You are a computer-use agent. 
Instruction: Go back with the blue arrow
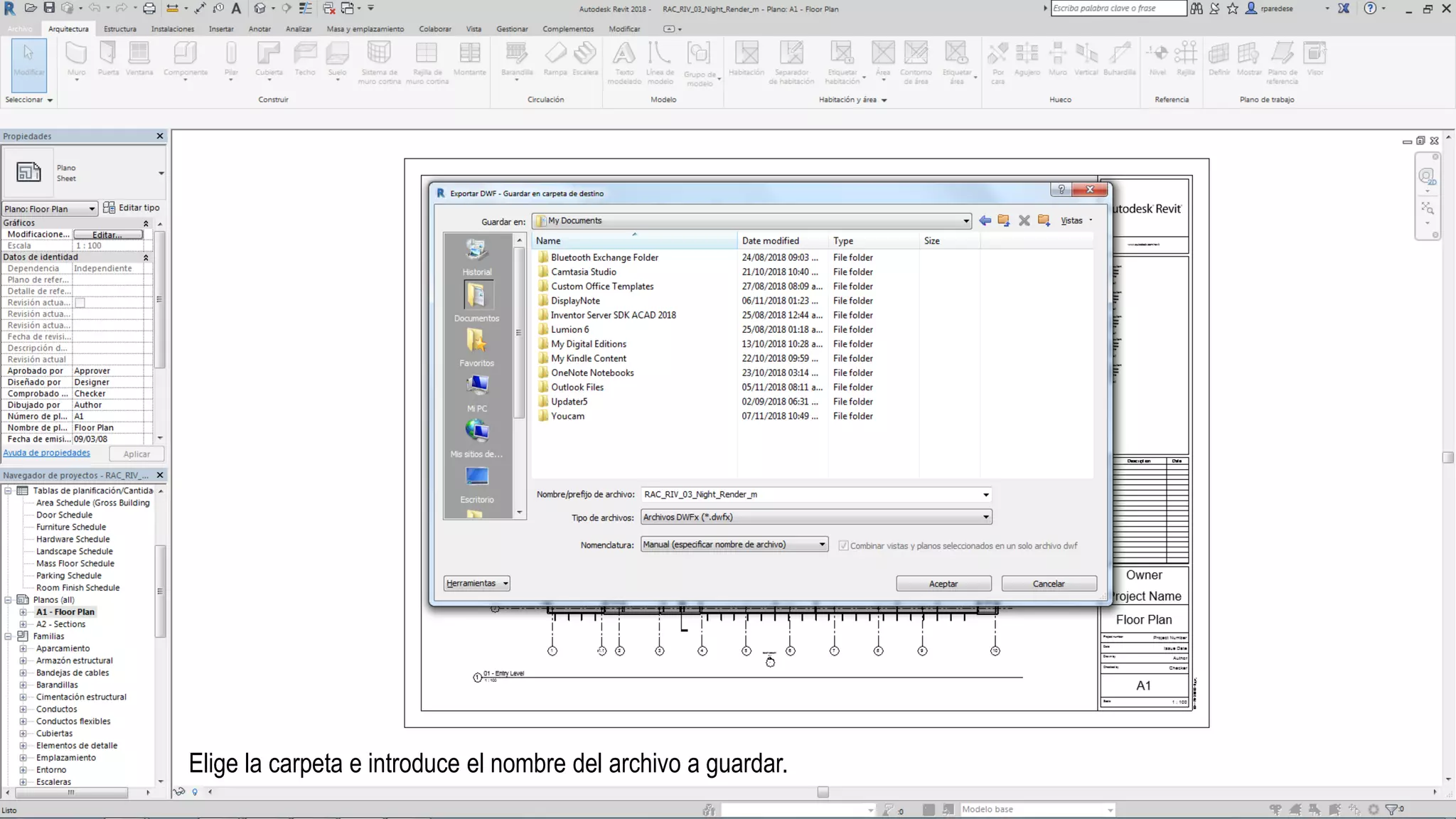[985, 220]
